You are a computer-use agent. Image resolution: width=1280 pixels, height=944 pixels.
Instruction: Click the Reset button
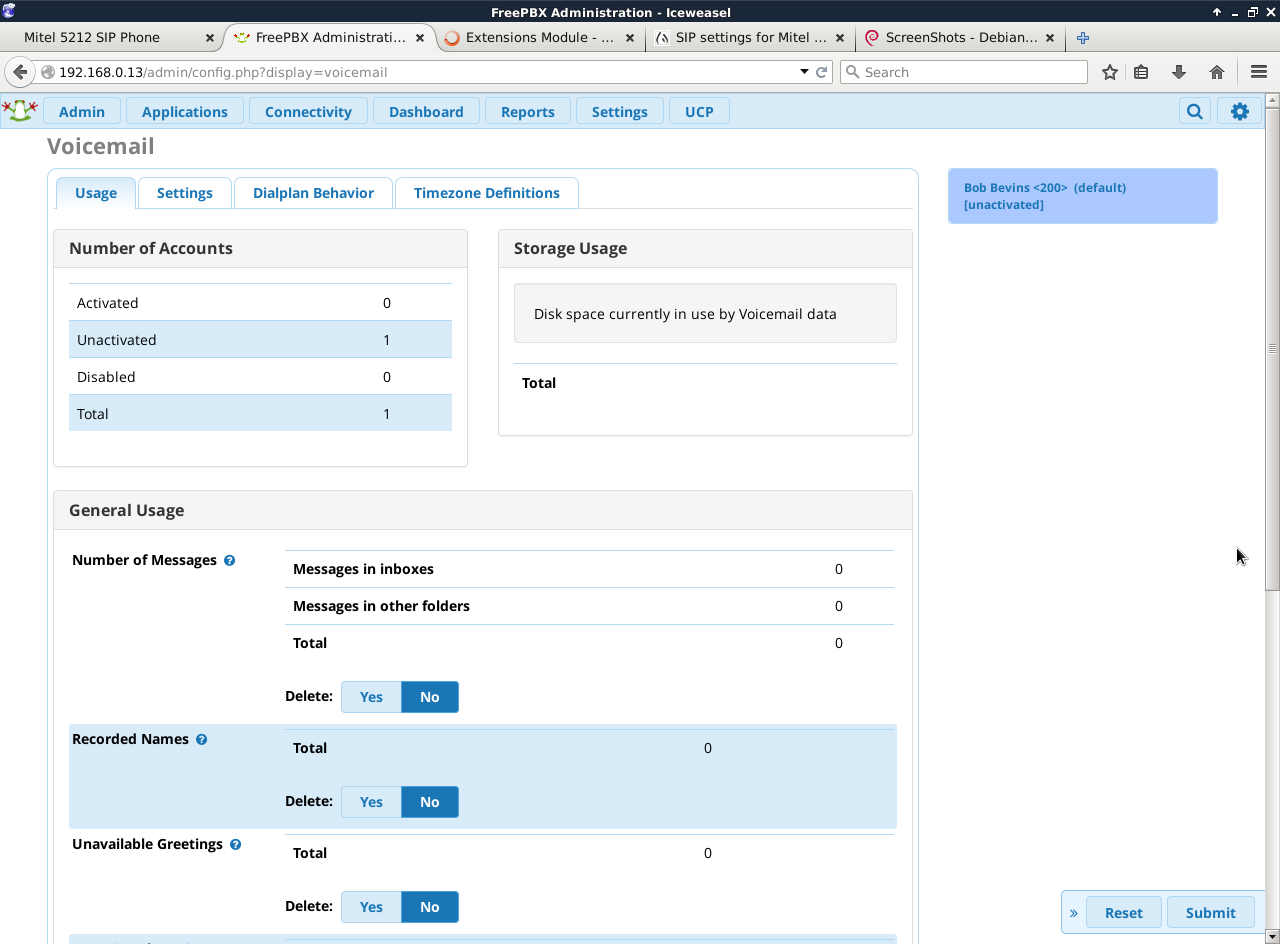(1124, 913)
